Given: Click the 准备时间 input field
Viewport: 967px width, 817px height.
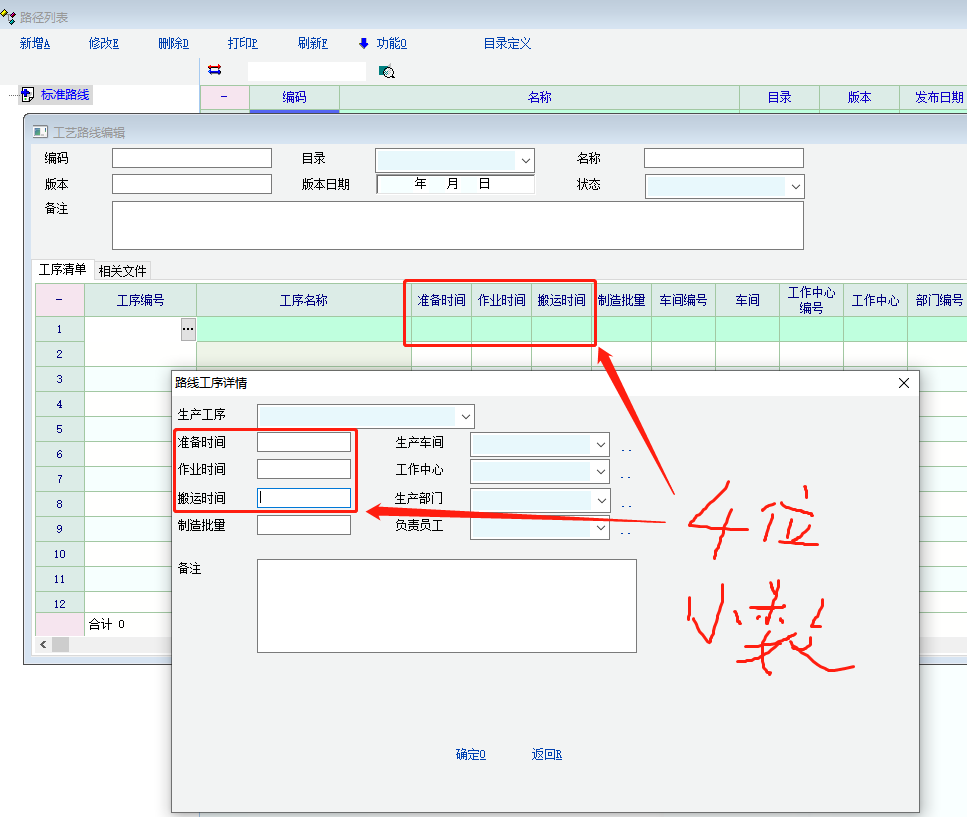Looking at the screenshot, I should coord(304,442).
